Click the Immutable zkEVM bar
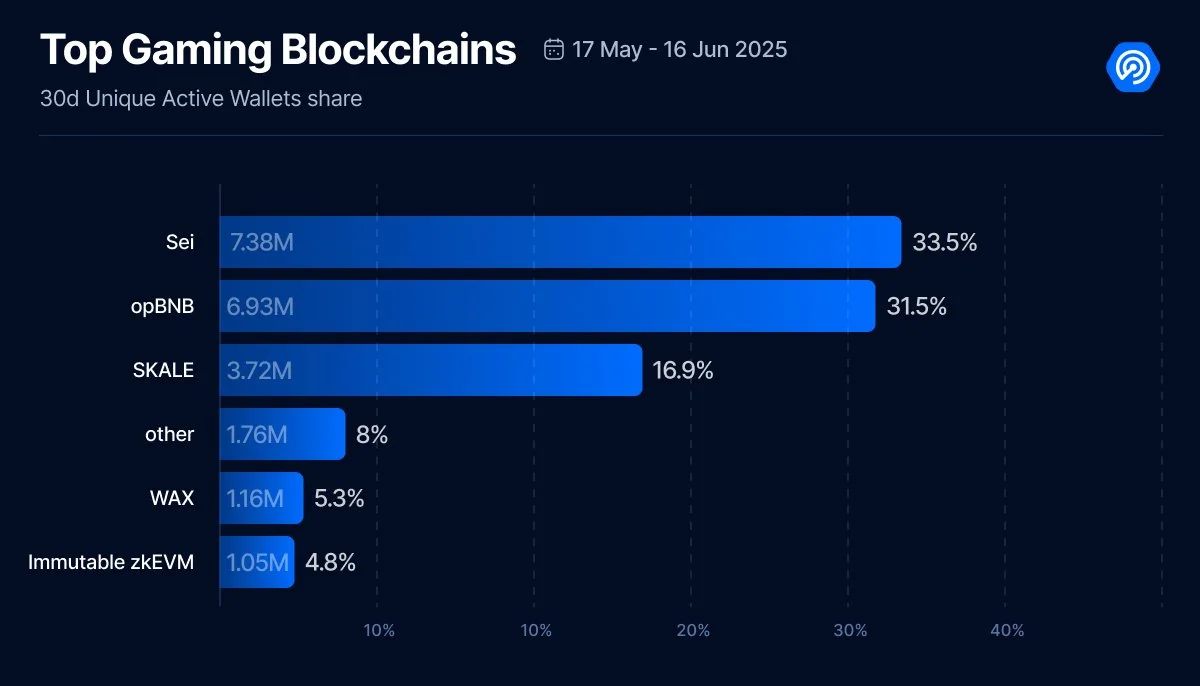Screen dimensions: 1200x686 [x=257, y=562]
